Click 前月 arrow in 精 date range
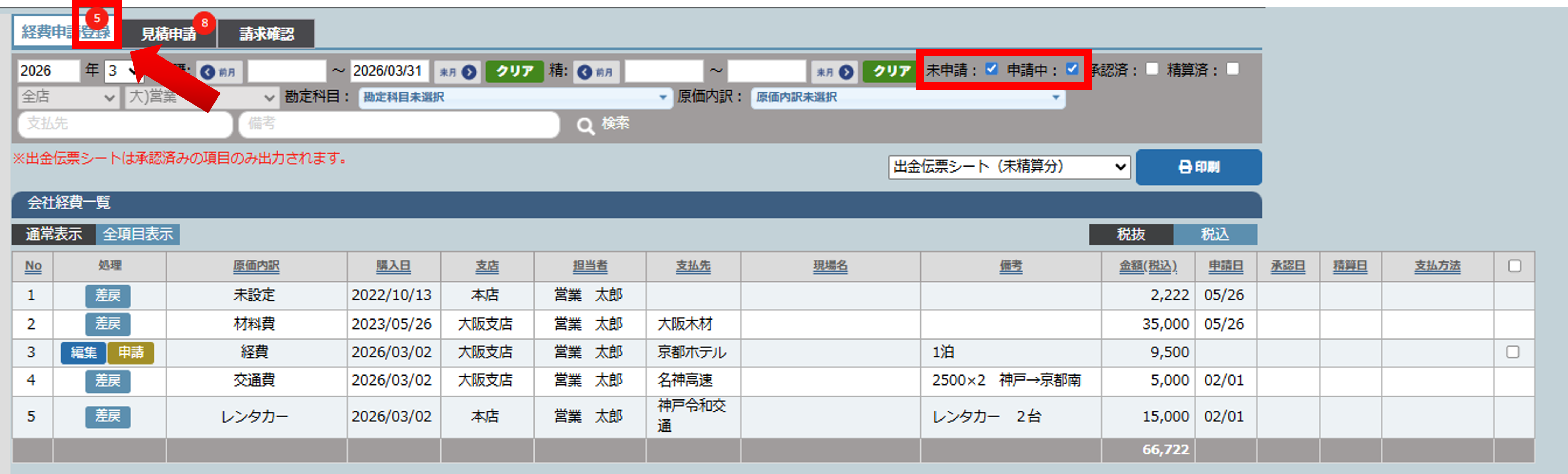 (585, 72)
